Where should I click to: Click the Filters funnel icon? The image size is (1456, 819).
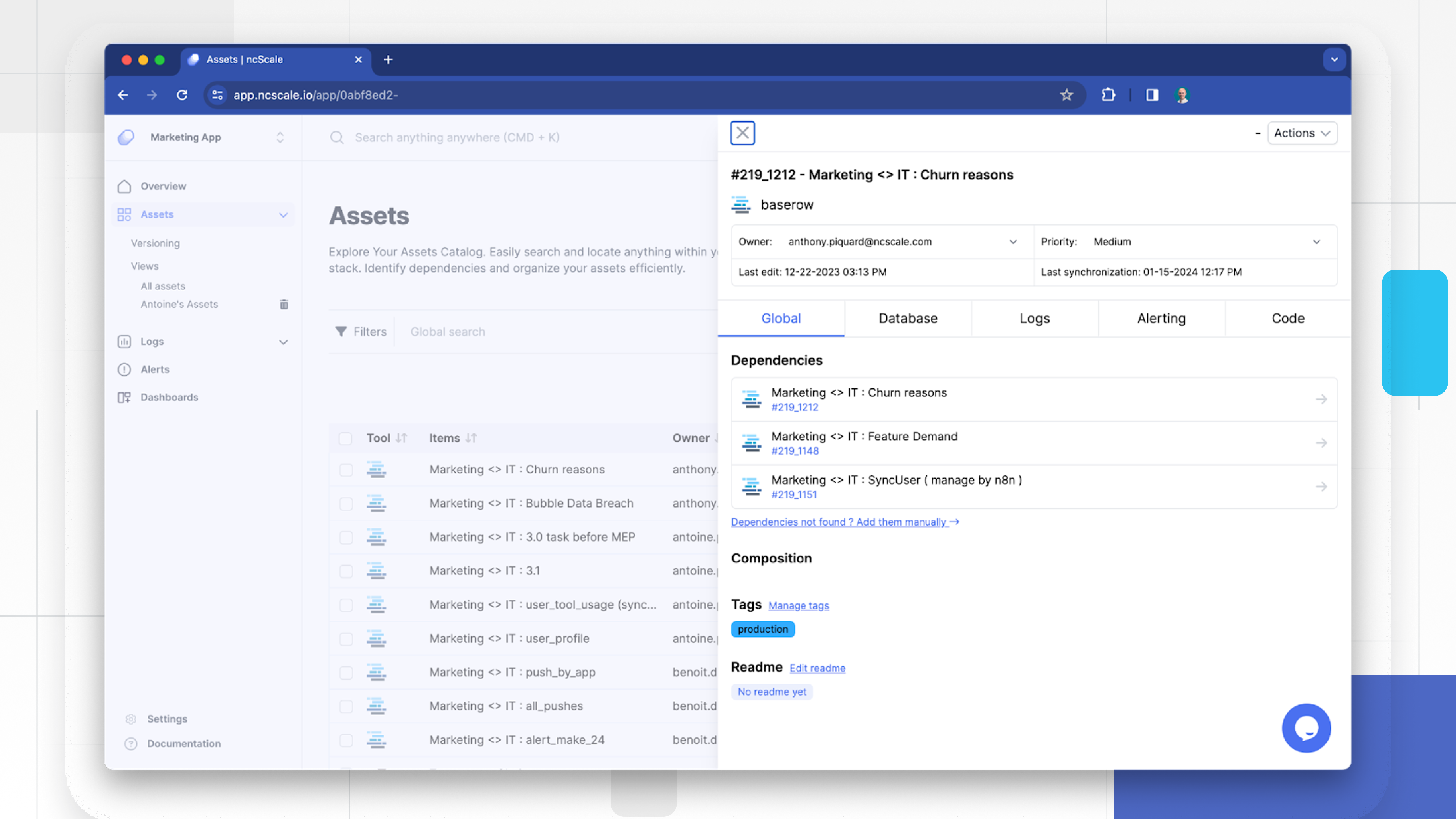tap(341, 331)
